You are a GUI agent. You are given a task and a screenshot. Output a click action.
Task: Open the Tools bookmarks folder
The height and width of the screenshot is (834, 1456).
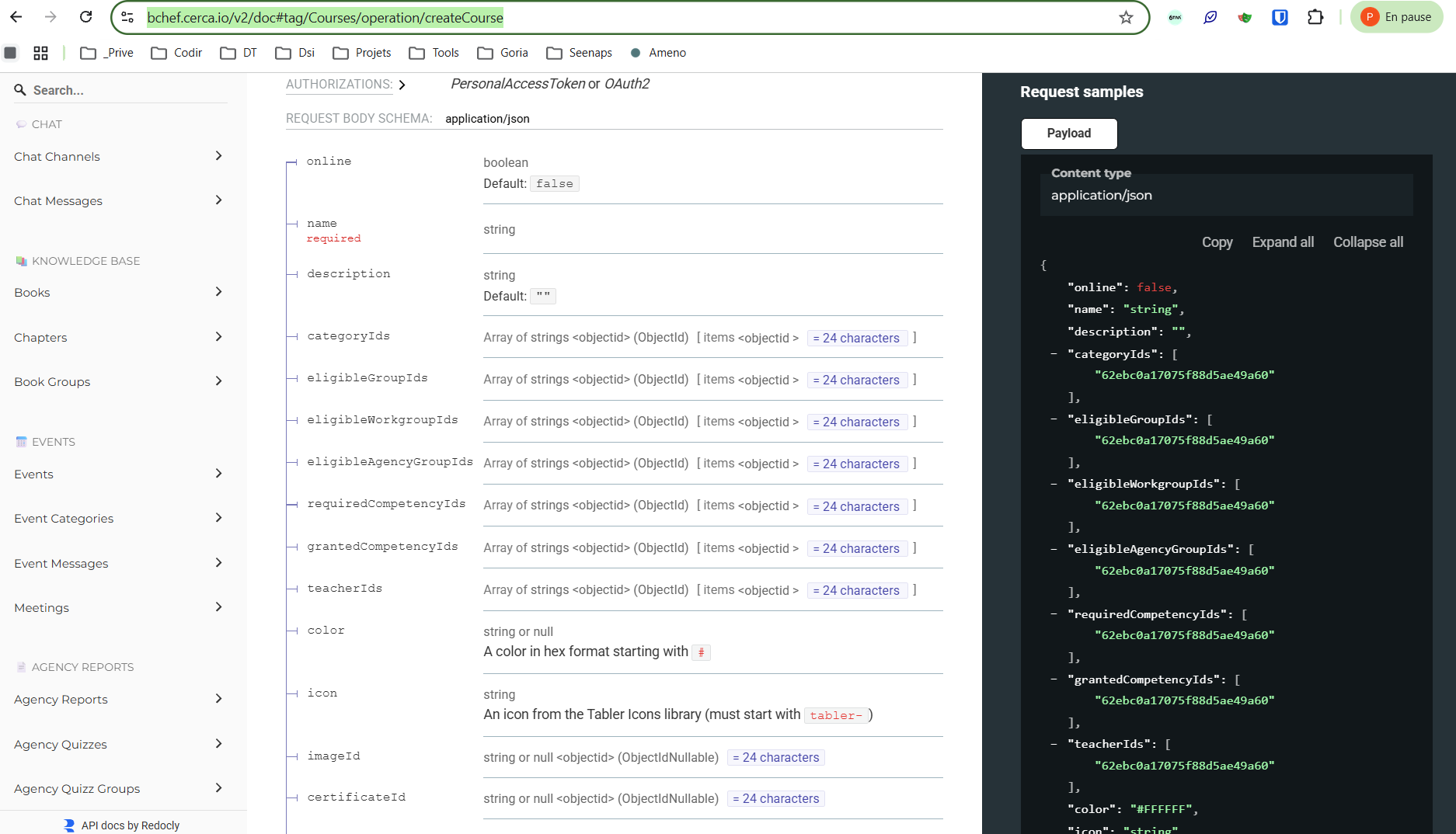[434, 53]
